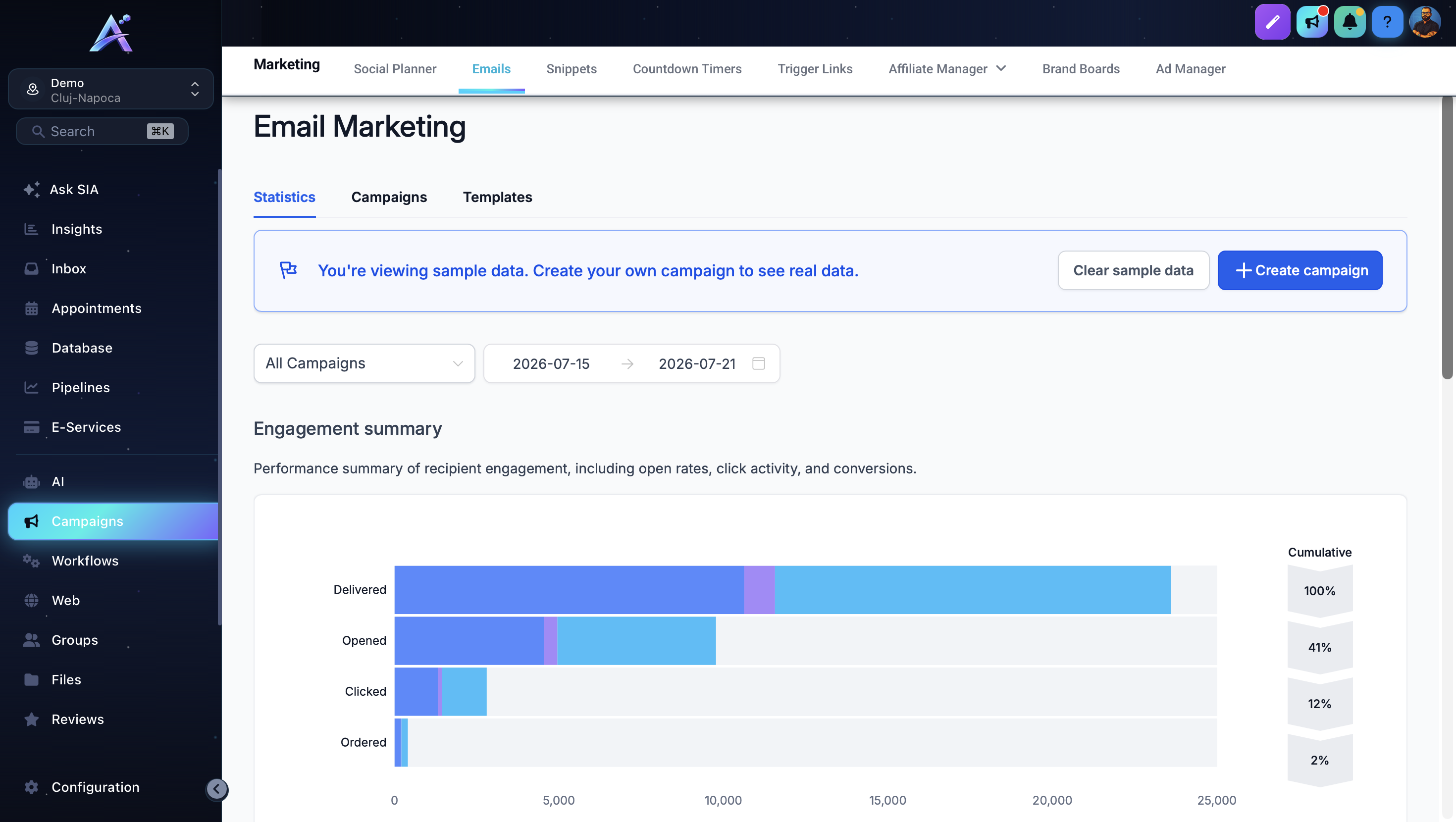Screen dimensions: 1456x822
Task: Open the Social Planner menu item
Action: point(395,68)
